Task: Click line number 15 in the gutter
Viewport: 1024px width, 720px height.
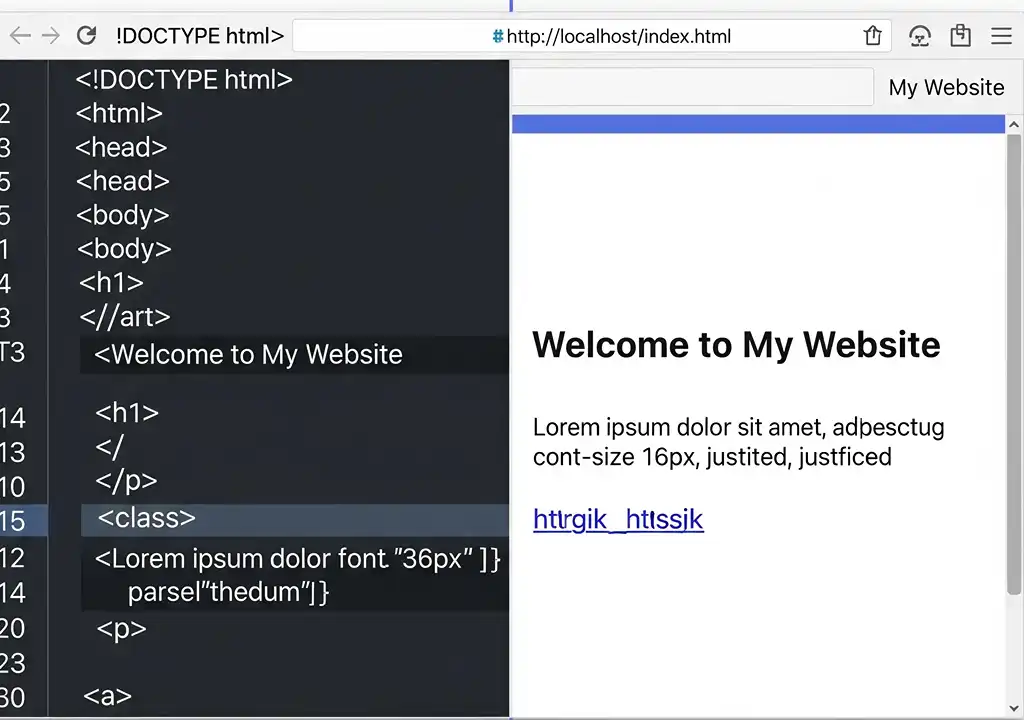Action: [12, 521]
